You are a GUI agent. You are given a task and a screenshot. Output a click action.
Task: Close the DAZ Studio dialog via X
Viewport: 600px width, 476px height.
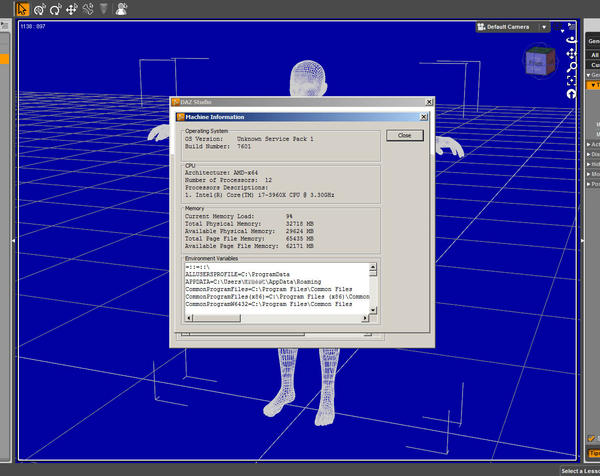(429, 102)
